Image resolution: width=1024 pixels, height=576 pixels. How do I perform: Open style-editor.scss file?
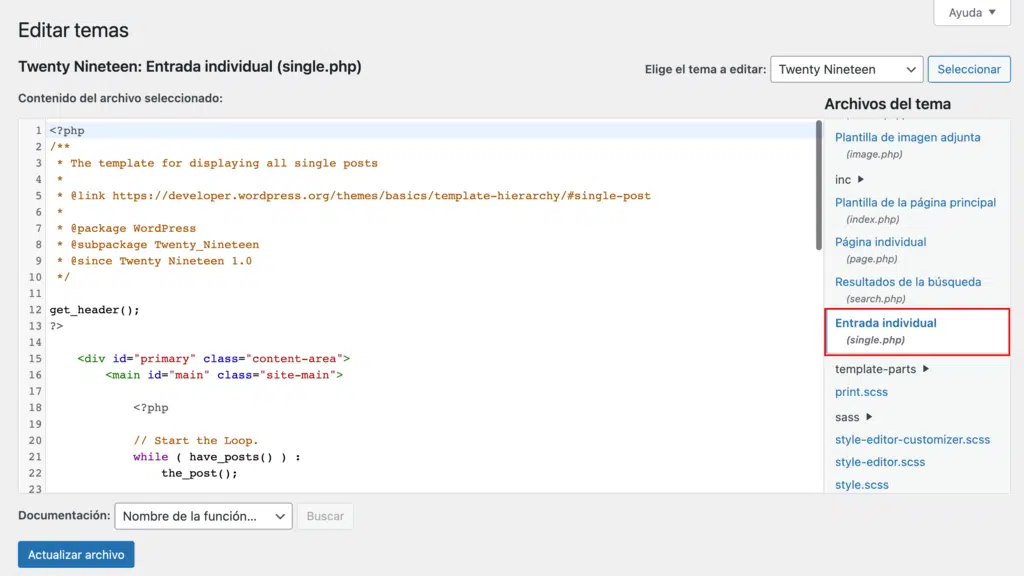click(x=880, y=462)
